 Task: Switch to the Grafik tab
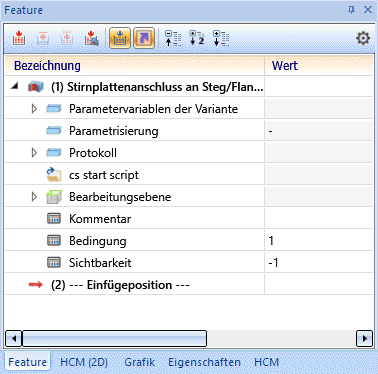pos(139,362)
